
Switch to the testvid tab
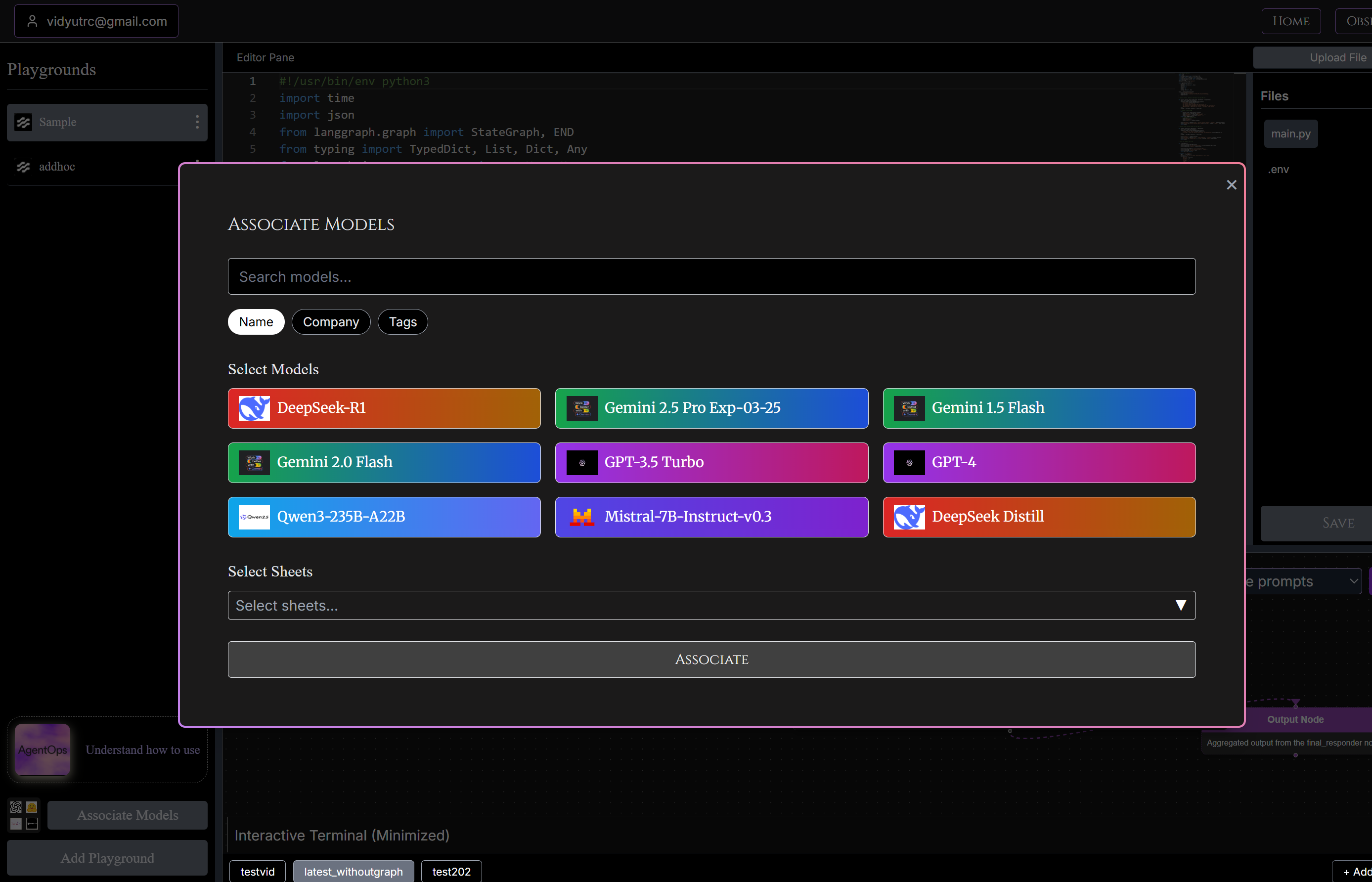click(257, 871)
